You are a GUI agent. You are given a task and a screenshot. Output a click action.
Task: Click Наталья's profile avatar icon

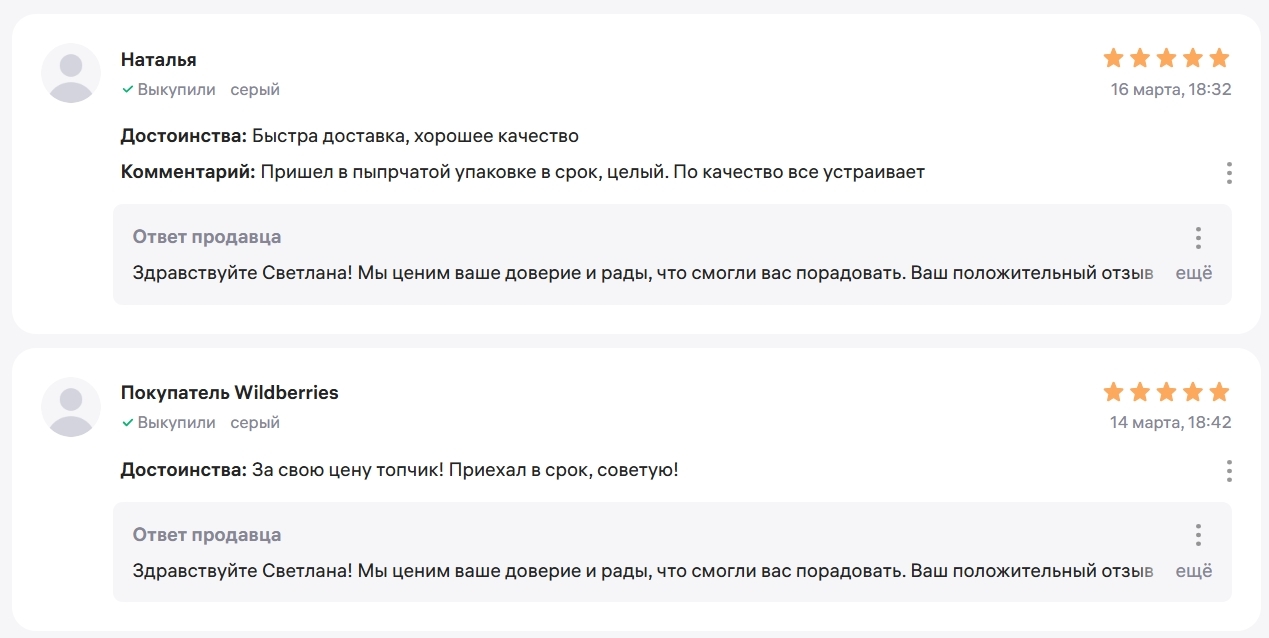click(x=71, y=73)
